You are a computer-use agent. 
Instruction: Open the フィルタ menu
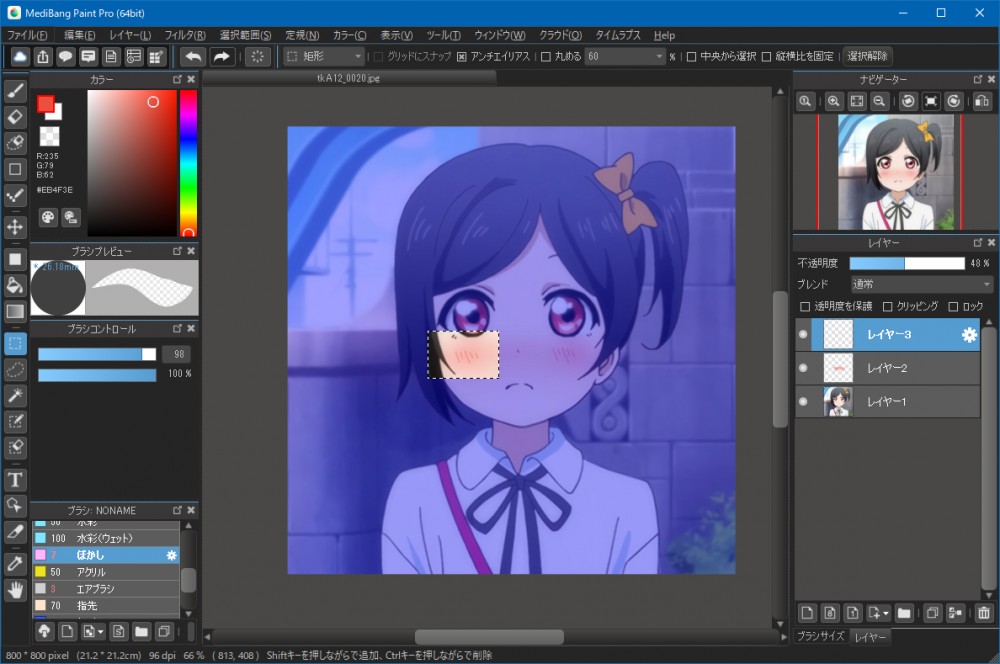tap(185, 35)
